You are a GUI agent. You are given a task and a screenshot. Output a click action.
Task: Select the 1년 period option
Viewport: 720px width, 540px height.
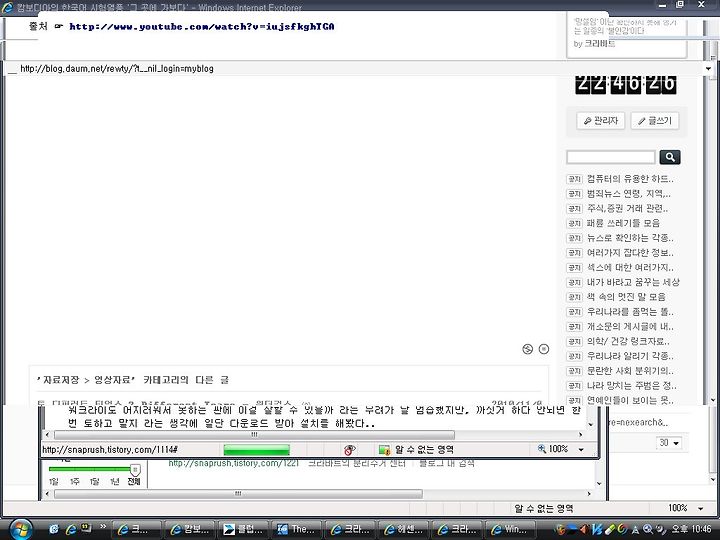[114, 481]
